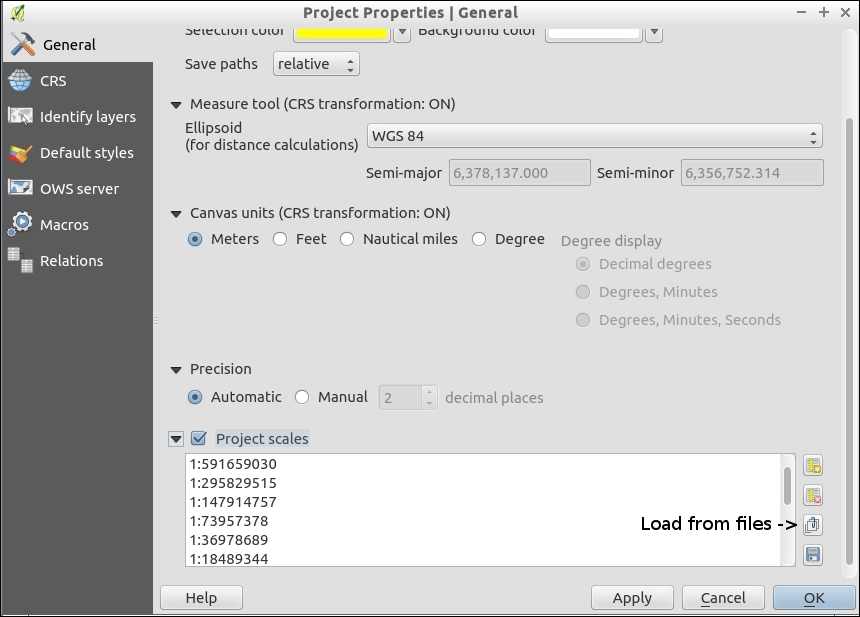Select the Feet canvas units option
The height and width of the screenshot is (617, 860).
[280, 239]
